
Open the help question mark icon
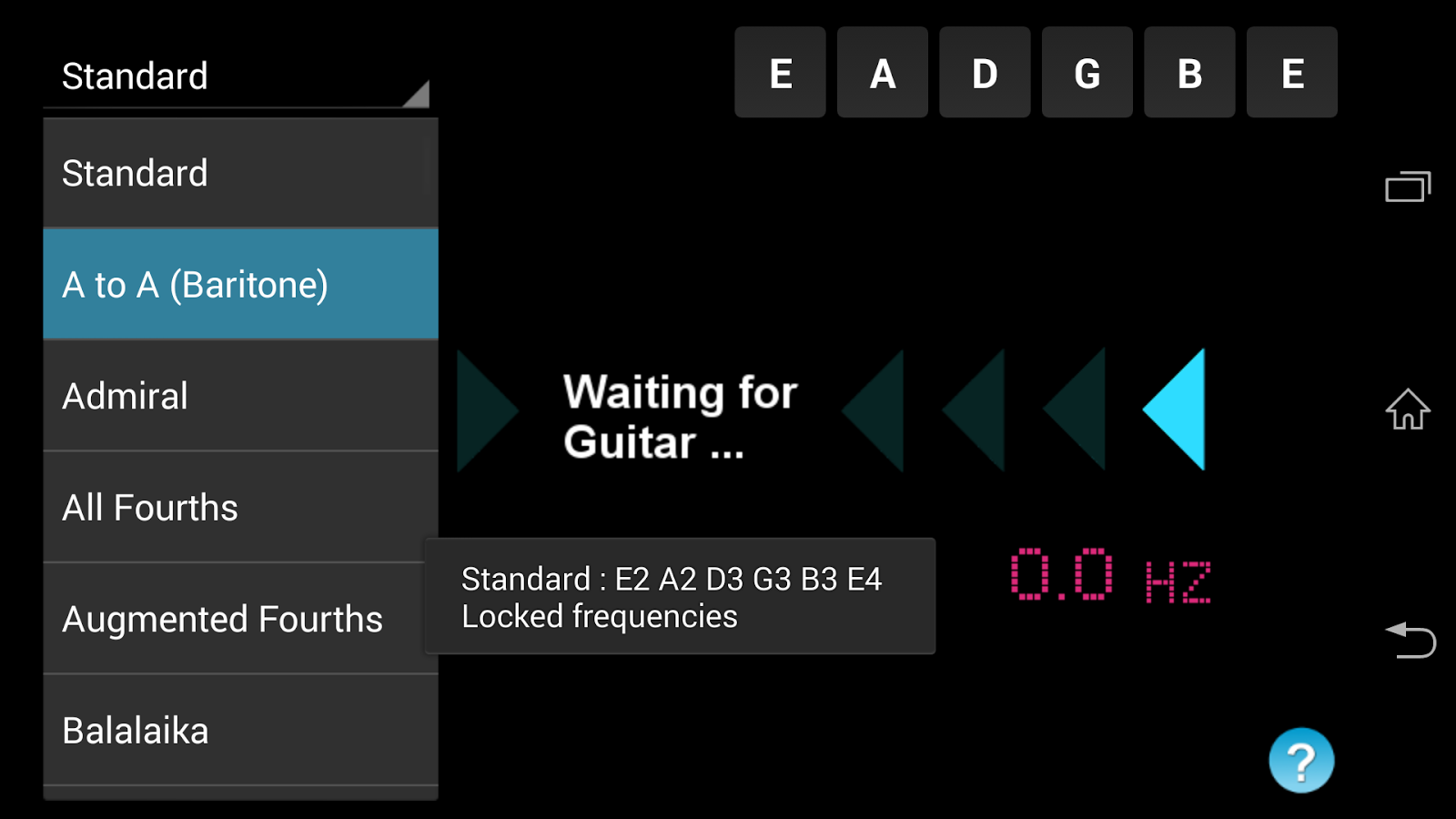click(x=1299, y=760)
